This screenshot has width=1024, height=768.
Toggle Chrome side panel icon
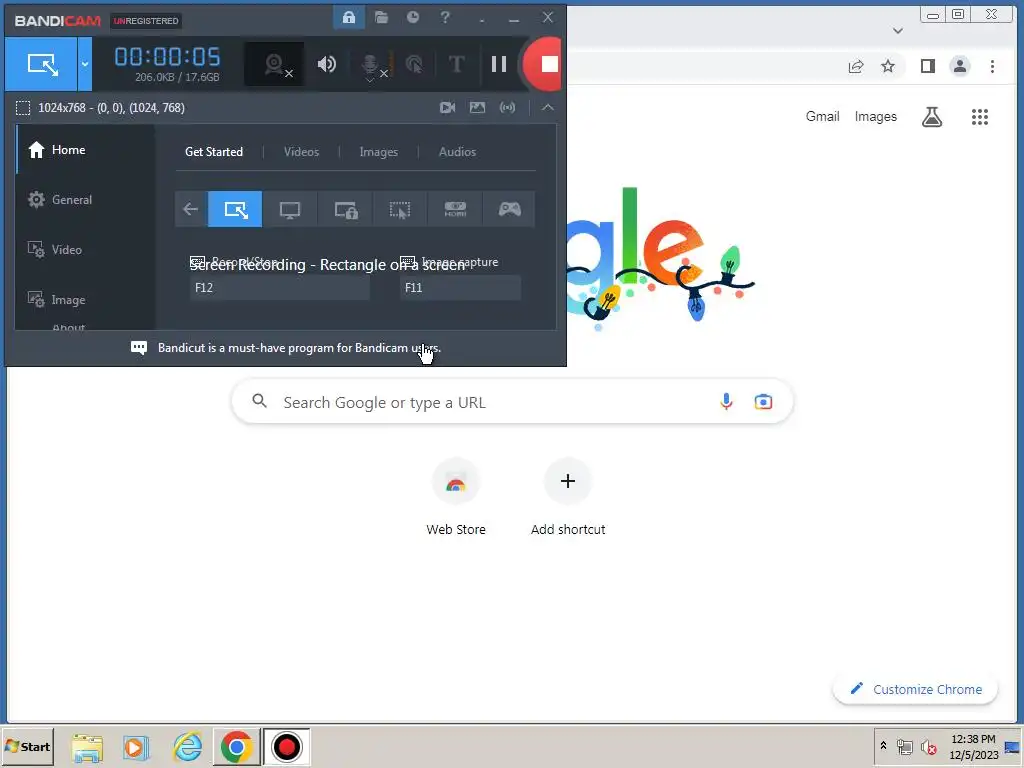[x=927, y=66]
